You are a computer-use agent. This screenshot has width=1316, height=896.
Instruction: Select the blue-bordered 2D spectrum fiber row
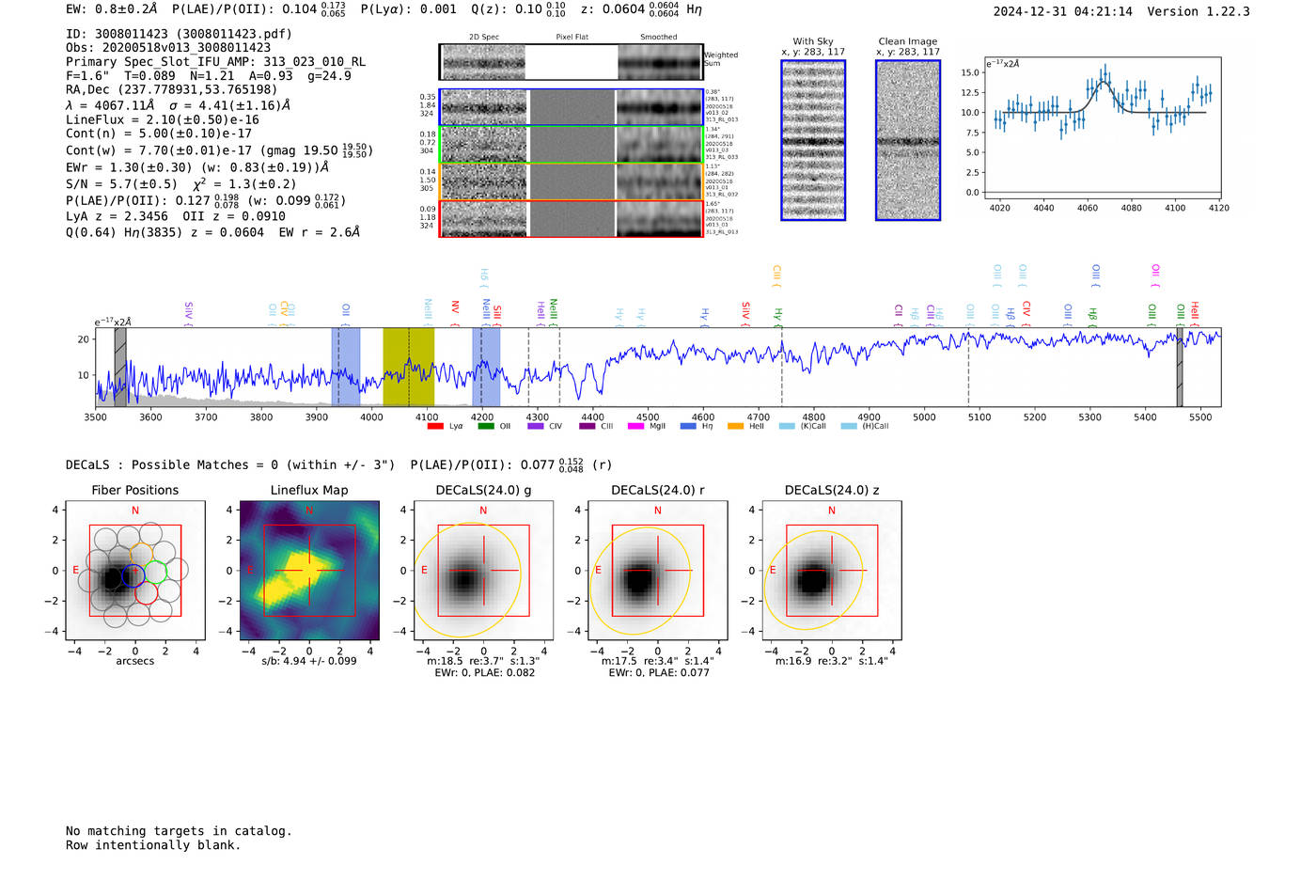coord(572,107)
